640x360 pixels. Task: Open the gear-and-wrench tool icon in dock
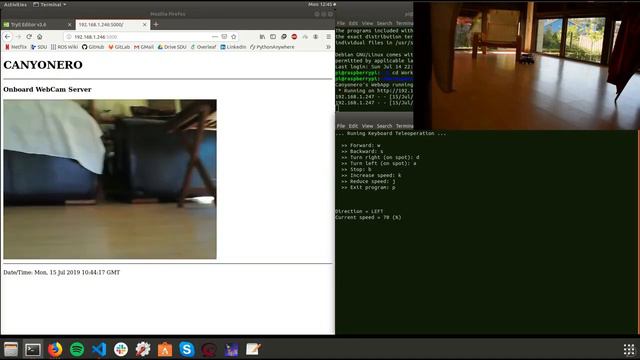coord(143,349)
